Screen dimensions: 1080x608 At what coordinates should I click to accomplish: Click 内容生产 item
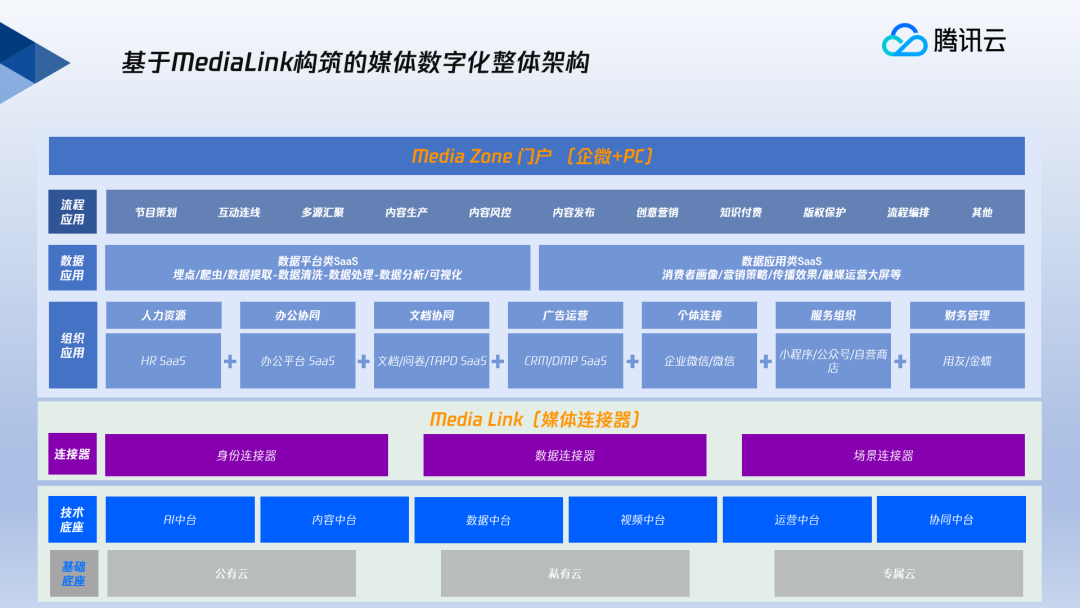406,212
